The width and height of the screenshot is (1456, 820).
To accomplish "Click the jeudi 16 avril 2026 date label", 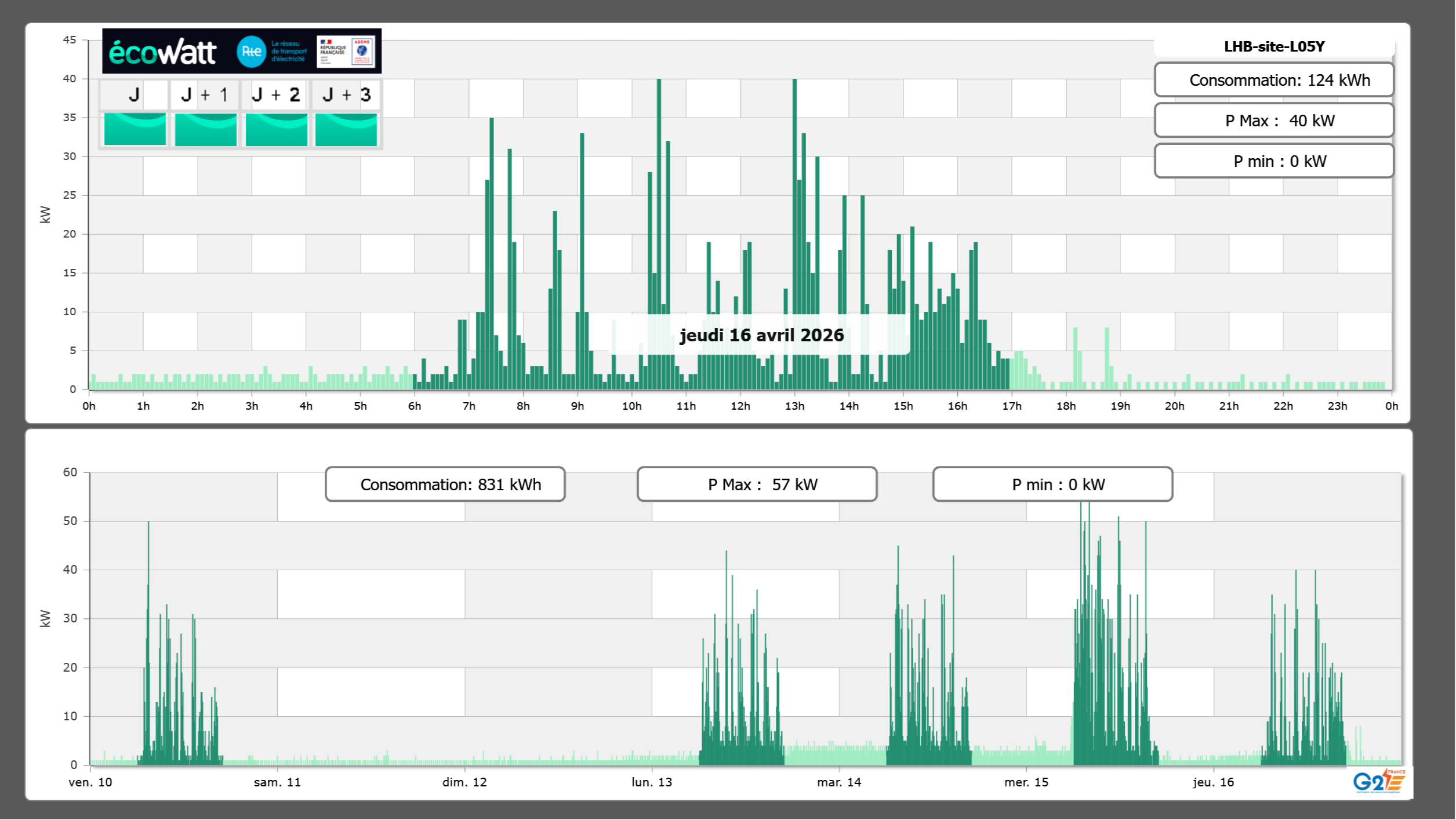I will coord(761,335).
